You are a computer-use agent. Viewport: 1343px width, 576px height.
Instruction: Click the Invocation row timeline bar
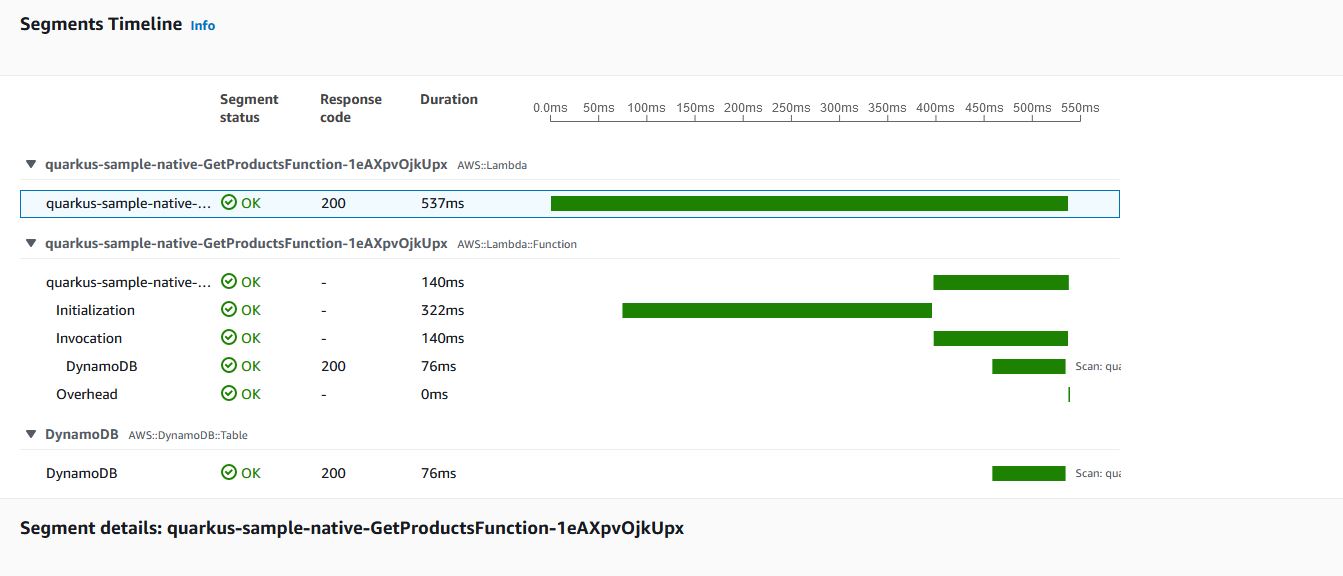(1001, 338)
